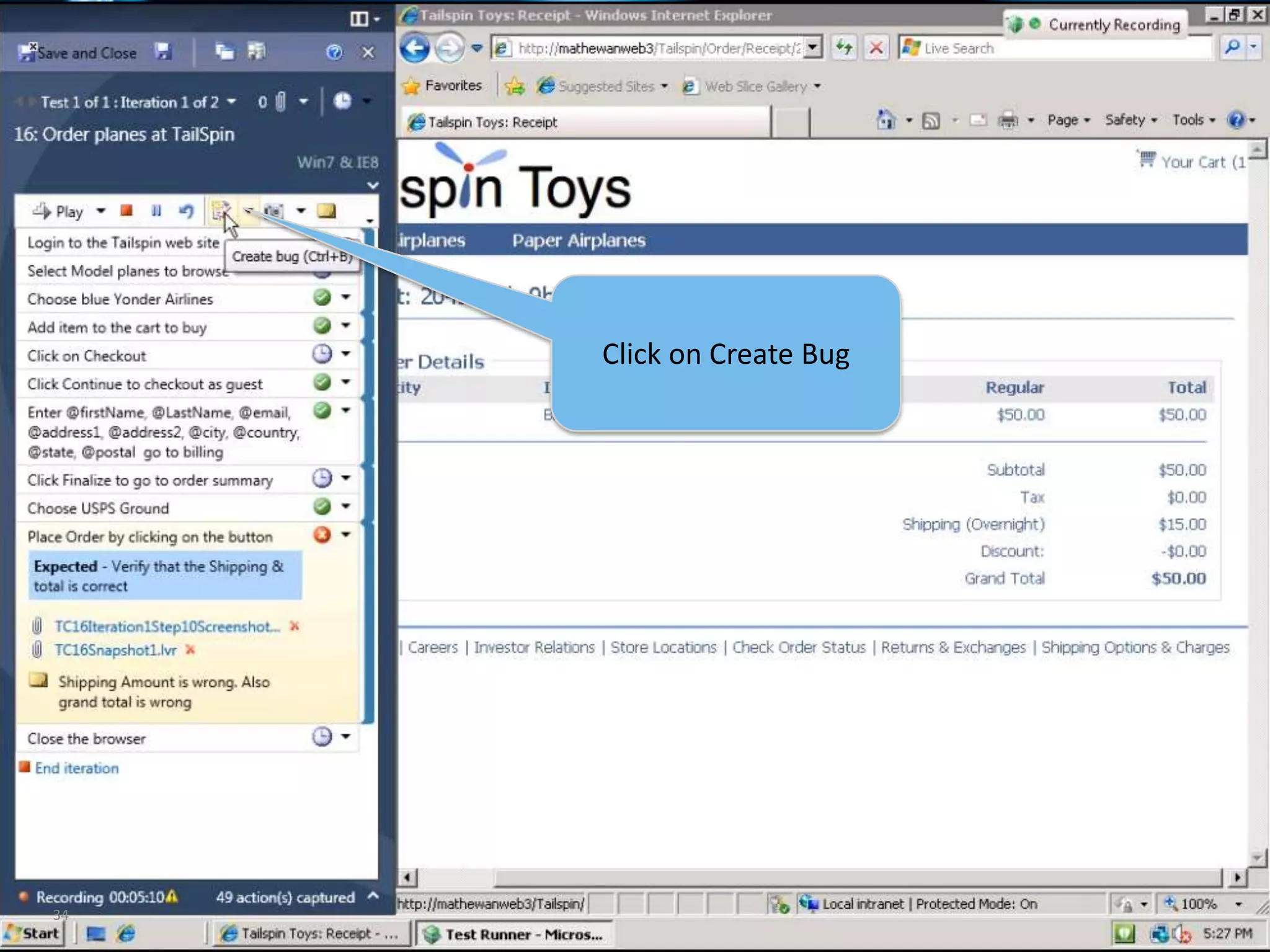Image resolution: width=1270 pixels, height=952 pixels.
Task: Click the IE Refresh icon
Action: point(844,48)
